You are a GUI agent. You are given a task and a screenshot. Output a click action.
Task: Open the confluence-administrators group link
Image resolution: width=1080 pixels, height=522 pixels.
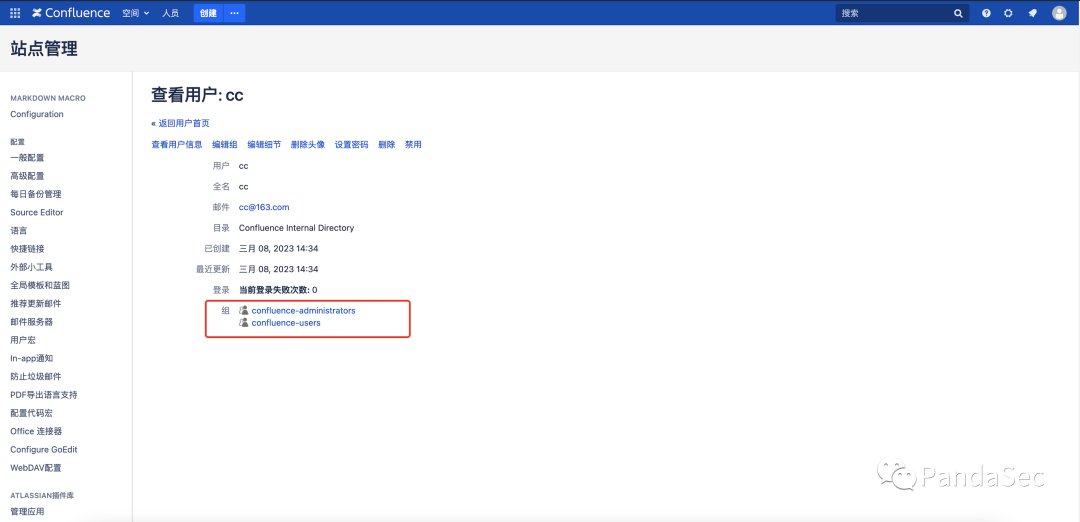[304, 311]
